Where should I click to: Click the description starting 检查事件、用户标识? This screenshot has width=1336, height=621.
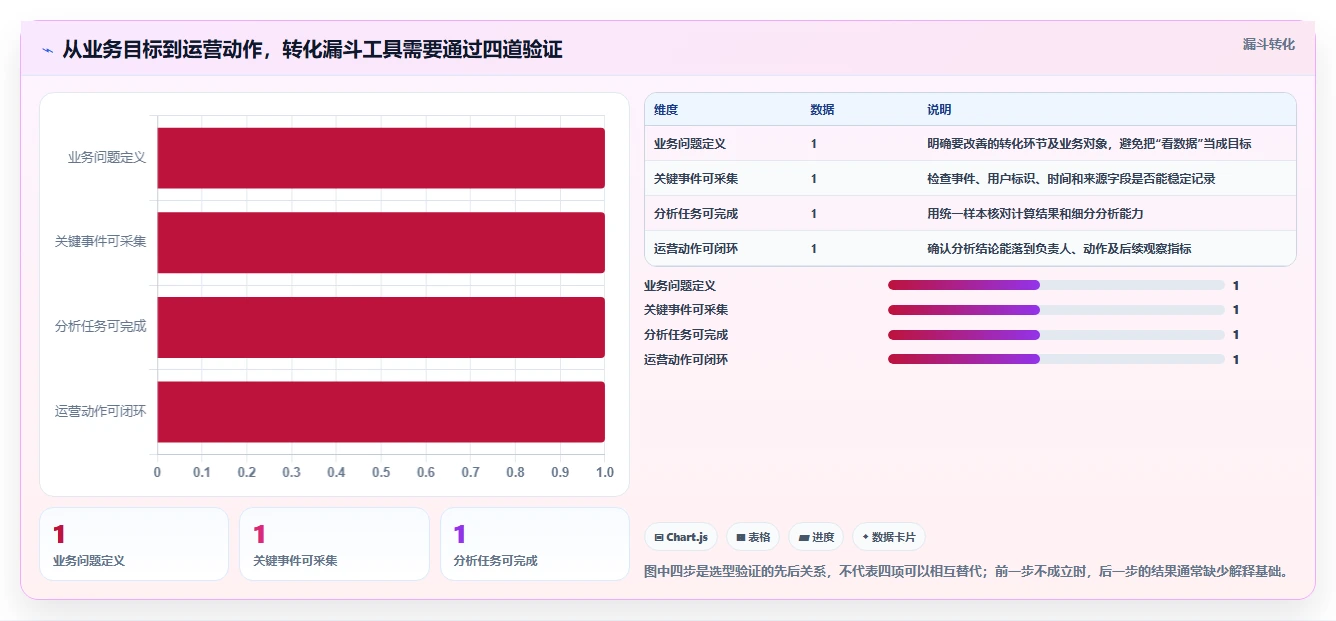(x=1071, y=179)
